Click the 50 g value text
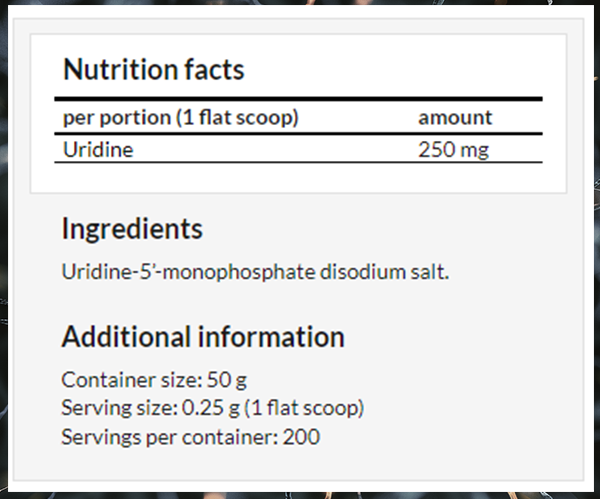 (227, 380)
